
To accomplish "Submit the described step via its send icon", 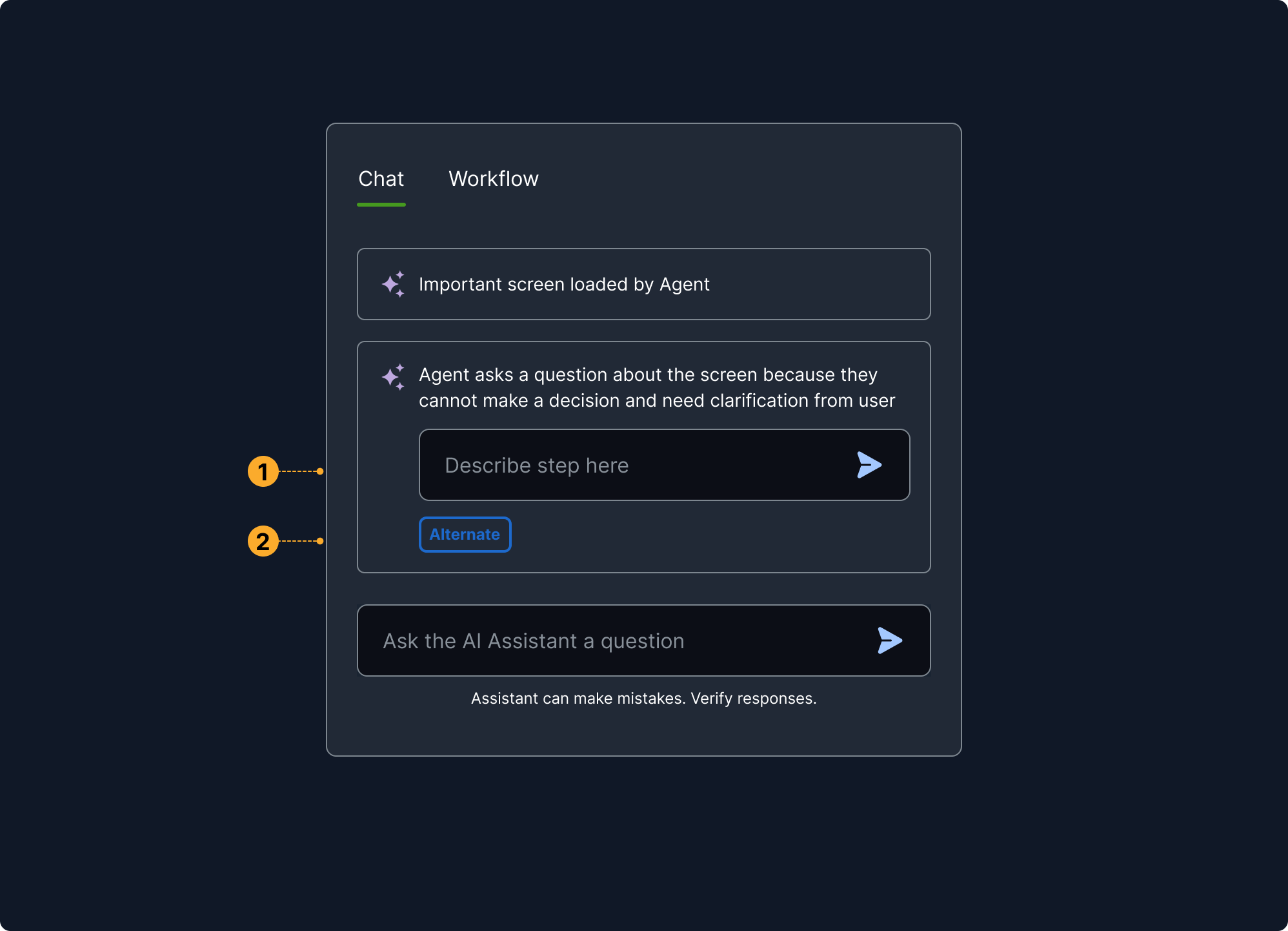I will [x=869, y=465].
